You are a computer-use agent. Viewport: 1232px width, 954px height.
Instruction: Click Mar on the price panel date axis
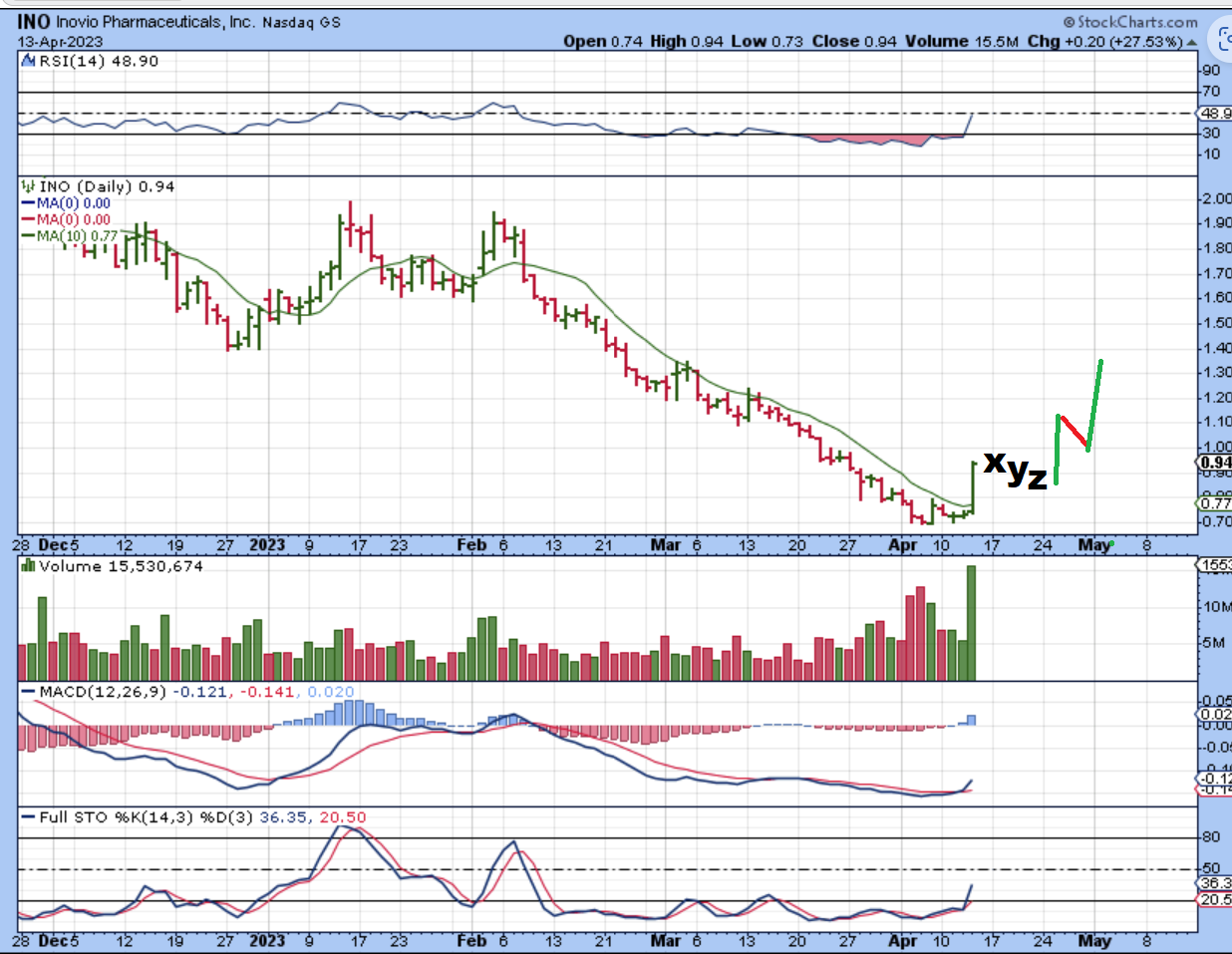pyautogui.click(x=665, y=545)
